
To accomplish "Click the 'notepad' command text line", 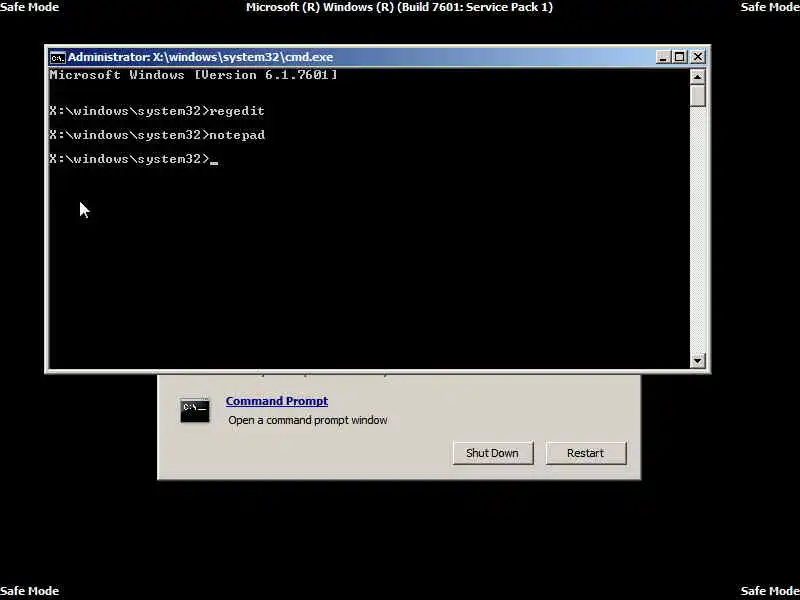I will pos(157,135).
